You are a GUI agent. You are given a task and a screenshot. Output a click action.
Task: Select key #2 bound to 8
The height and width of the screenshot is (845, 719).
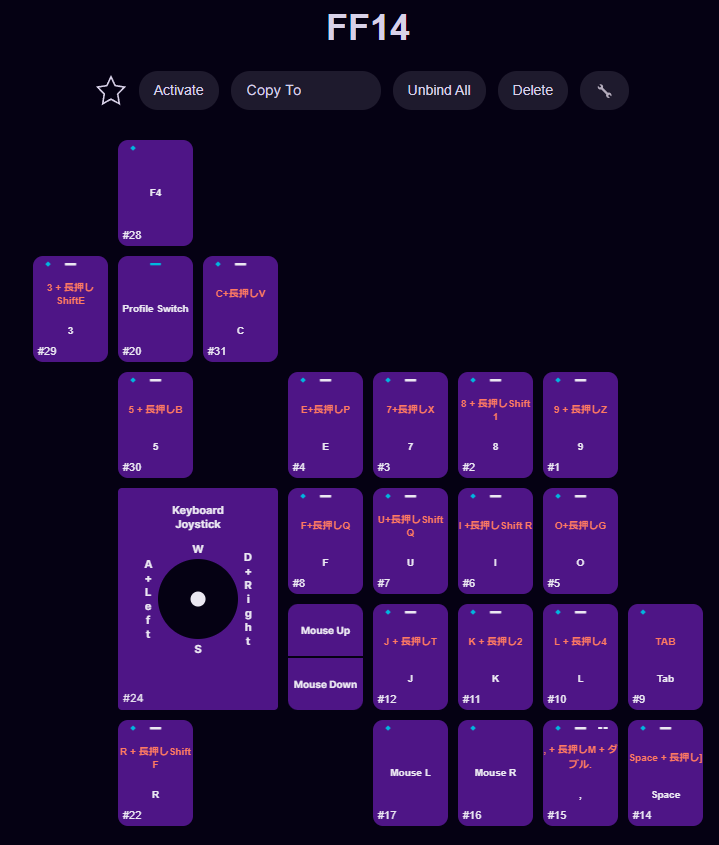pos(495,425)
